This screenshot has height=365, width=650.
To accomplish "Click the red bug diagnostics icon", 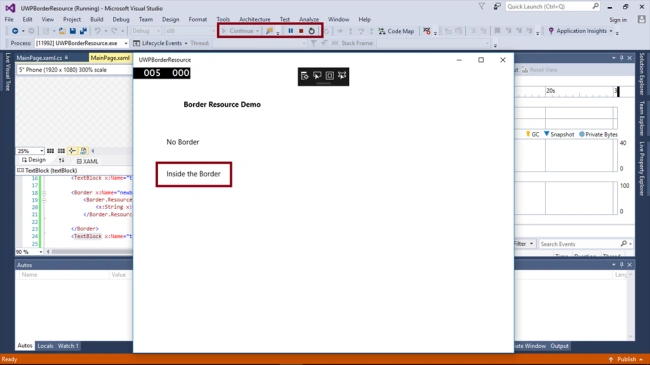I will point(427,31).
